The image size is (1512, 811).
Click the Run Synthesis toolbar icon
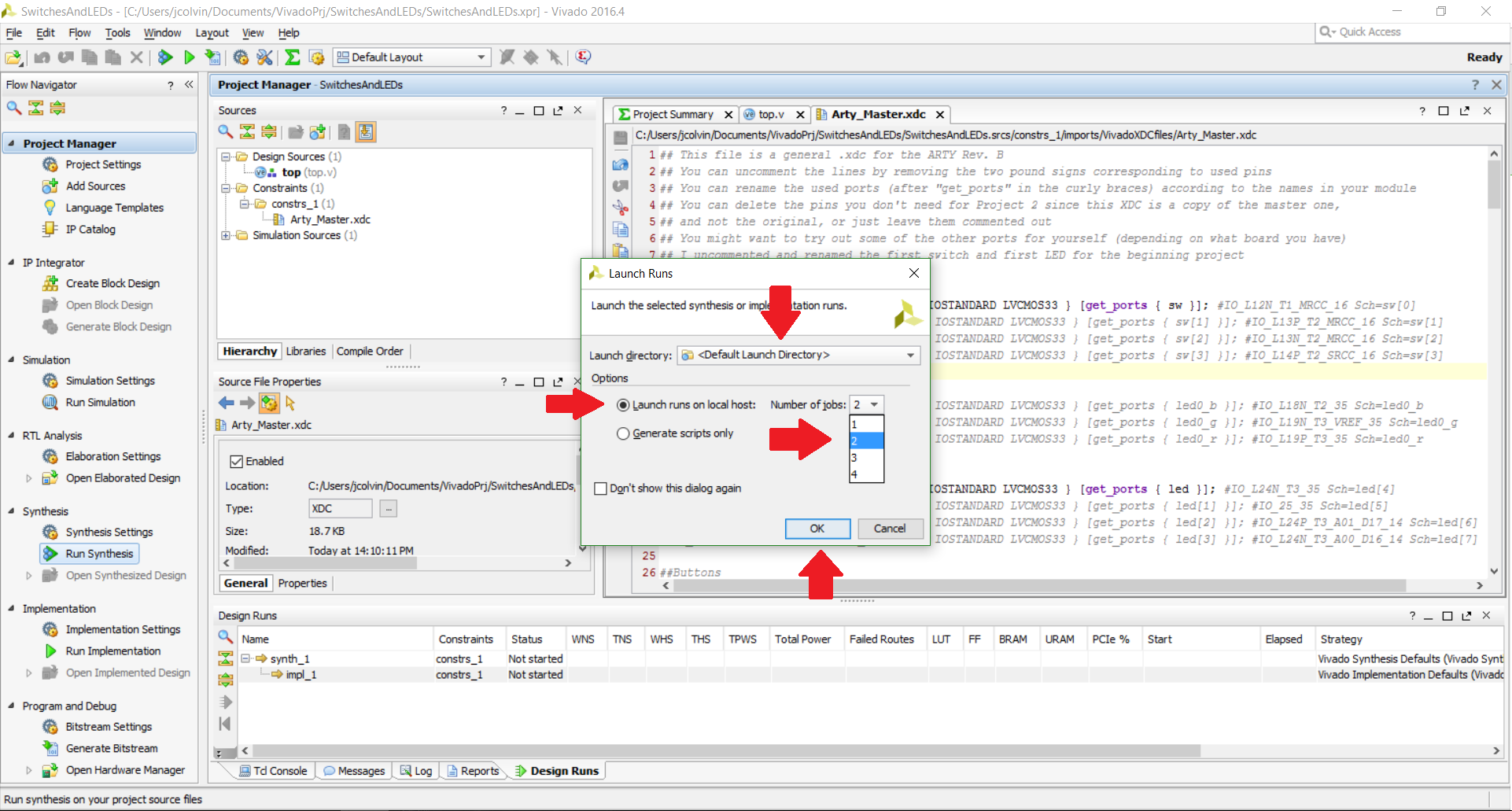tap(165, 57)
